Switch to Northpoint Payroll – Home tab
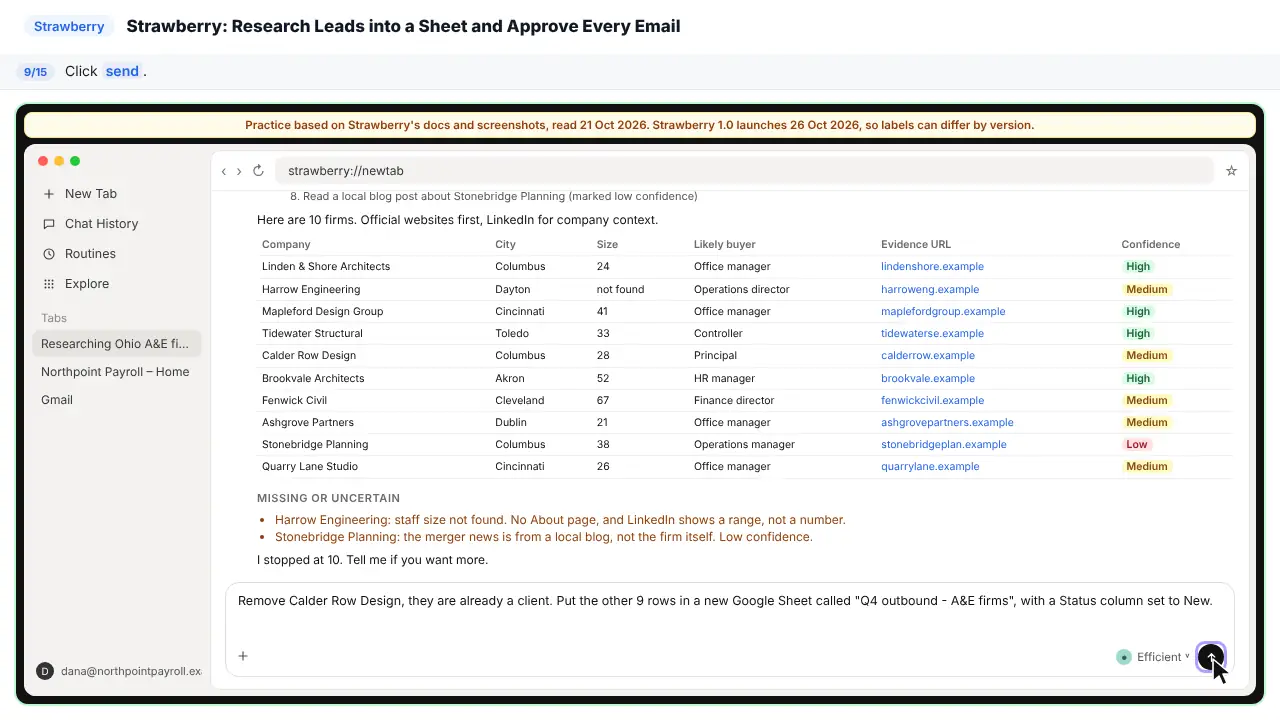1280x720 pixels. [x=117, y=372]
